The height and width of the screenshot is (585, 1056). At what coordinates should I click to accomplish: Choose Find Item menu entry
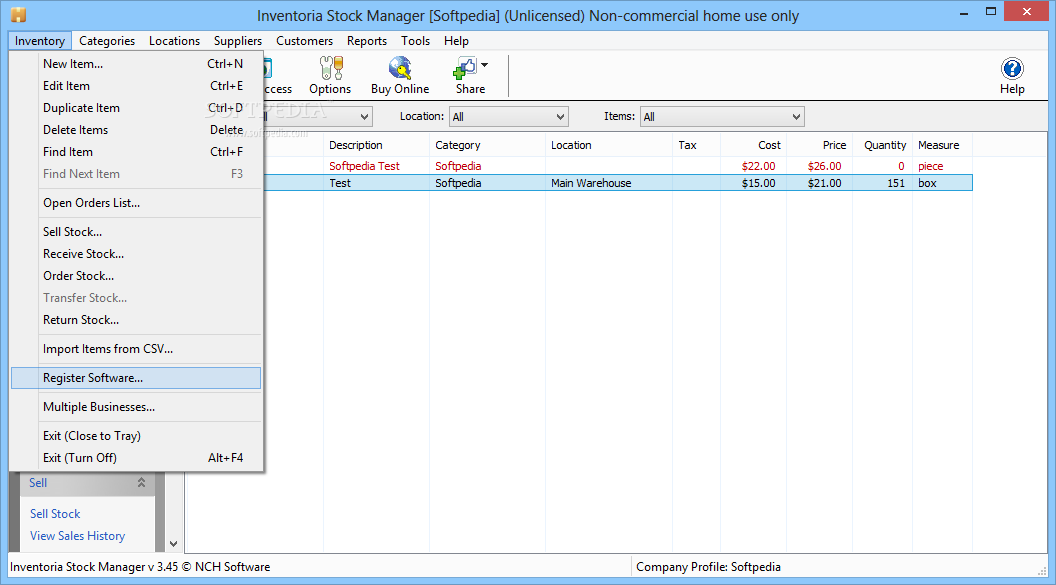click(x=136, y=152)
